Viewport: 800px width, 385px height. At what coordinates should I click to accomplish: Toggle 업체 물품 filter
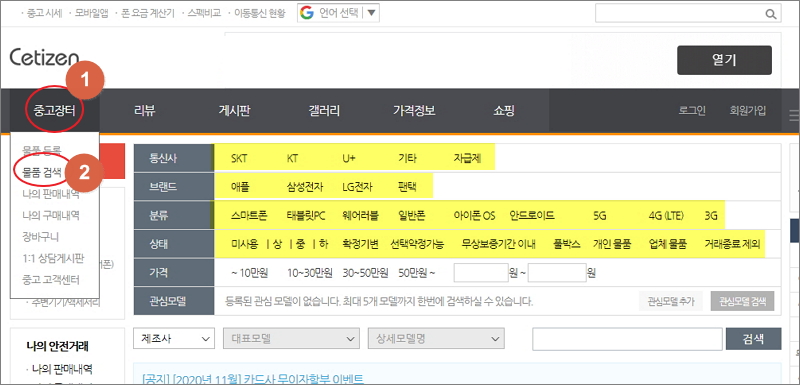click(667, 244)
